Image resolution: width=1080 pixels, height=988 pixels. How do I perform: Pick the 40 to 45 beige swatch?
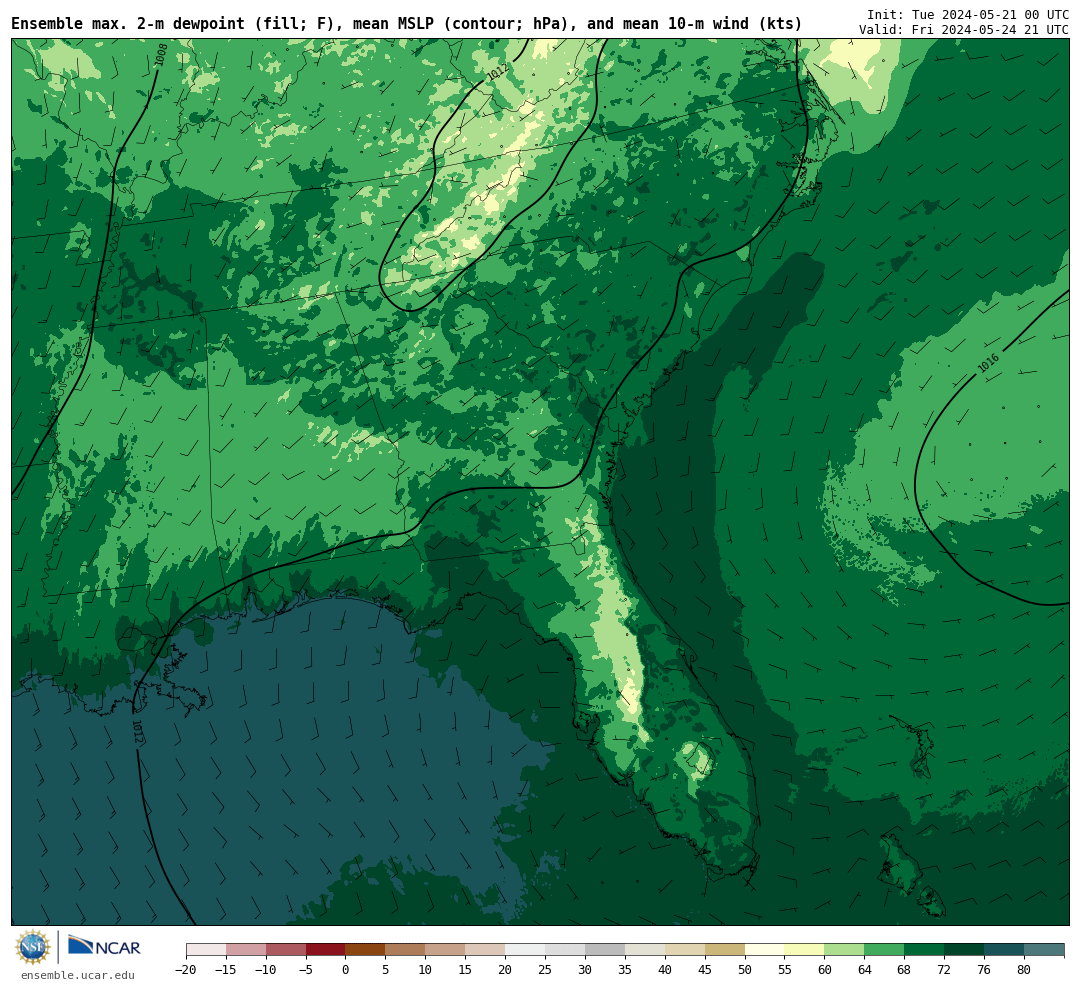[x=685, y=950]
